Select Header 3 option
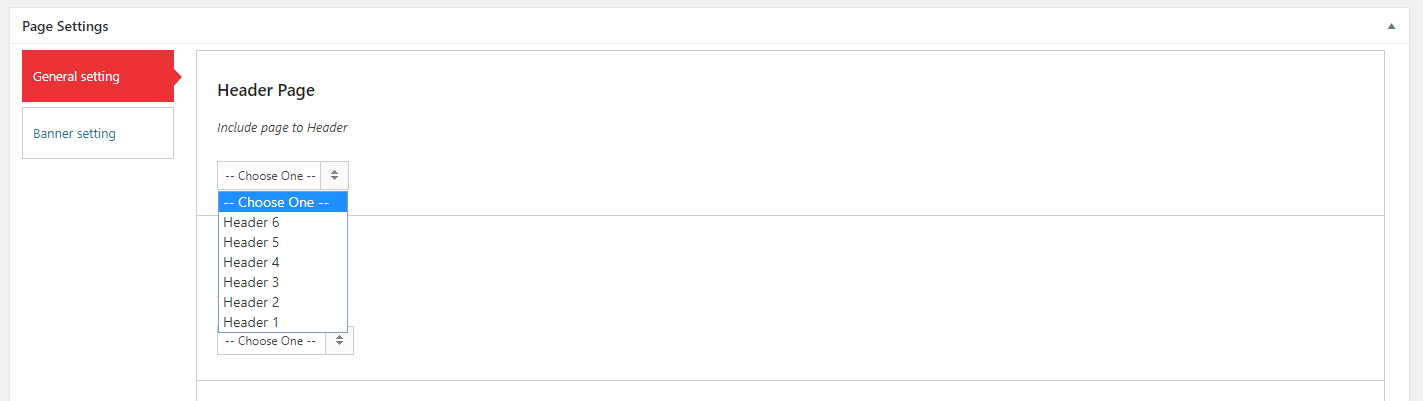Screen dimensions: 1423x401 tap(283, 282)
